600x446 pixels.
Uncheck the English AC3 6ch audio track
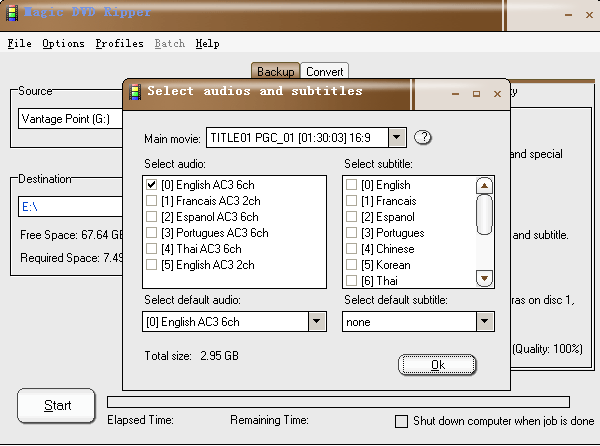pos(152,185)
